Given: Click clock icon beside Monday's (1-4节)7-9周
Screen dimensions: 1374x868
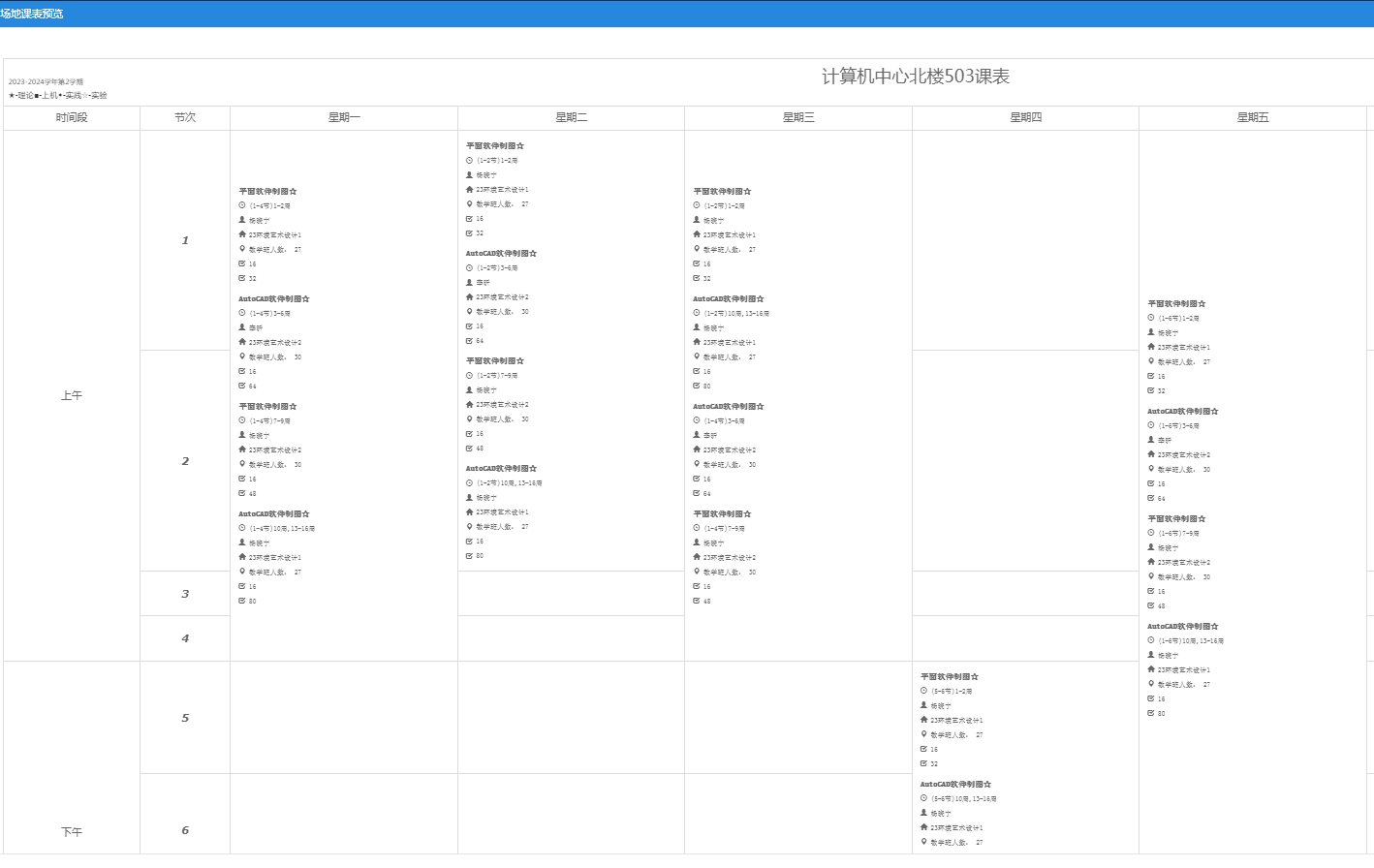Looking at the screenshot, I should click(242, 420).
